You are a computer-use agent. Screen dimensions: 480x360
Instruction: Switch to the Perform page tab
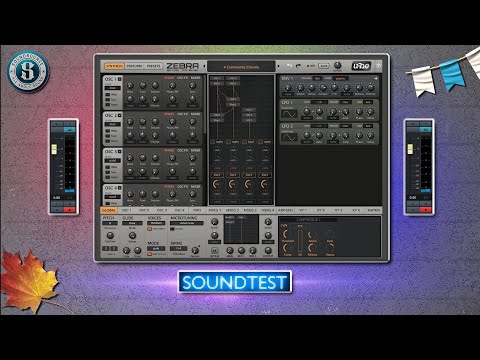point(134,66)
